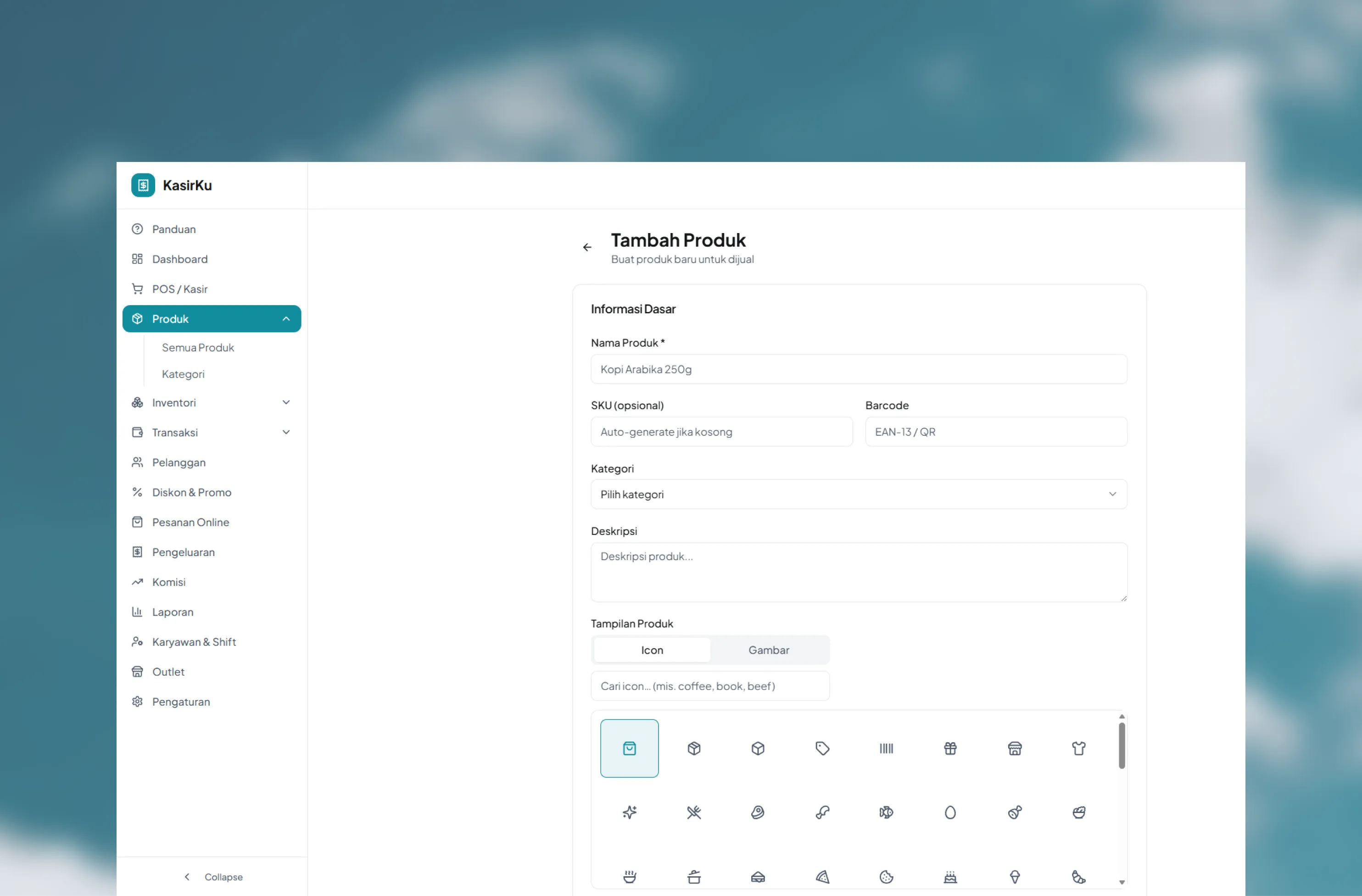Choose the storefront product icon
The height and width of the screenshot is (896, 1362).
[1014, 748]
